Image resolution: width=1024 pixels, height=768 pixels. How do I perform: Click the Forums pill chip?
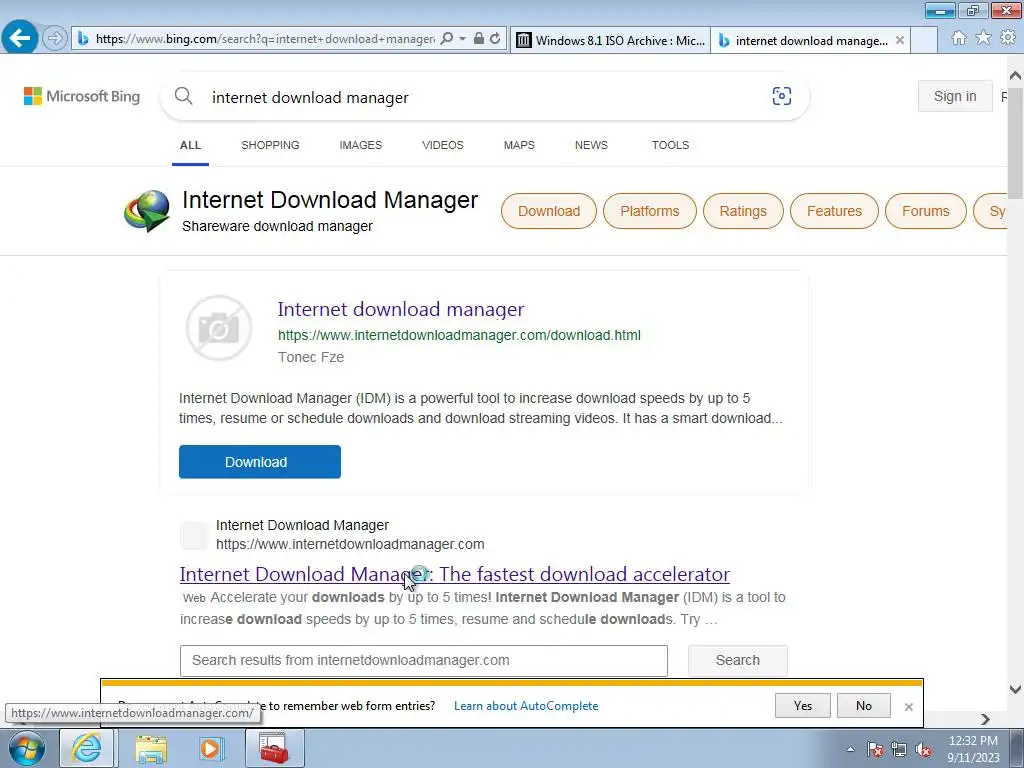pyautogui.click(x=925, y=211)
